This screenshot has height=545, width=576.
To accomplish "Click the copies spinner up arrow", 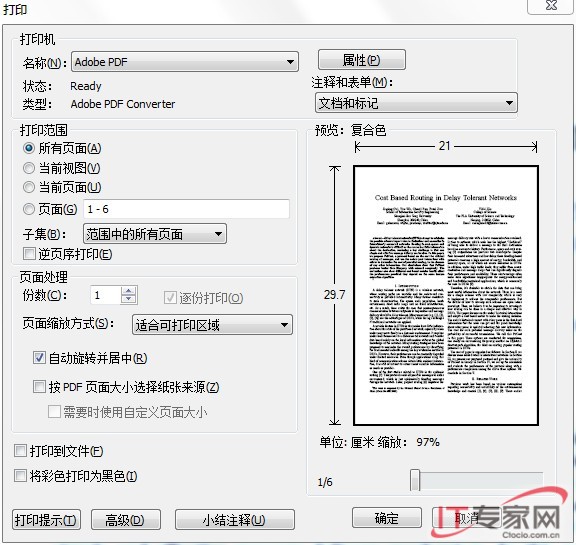I will [129, 291].
